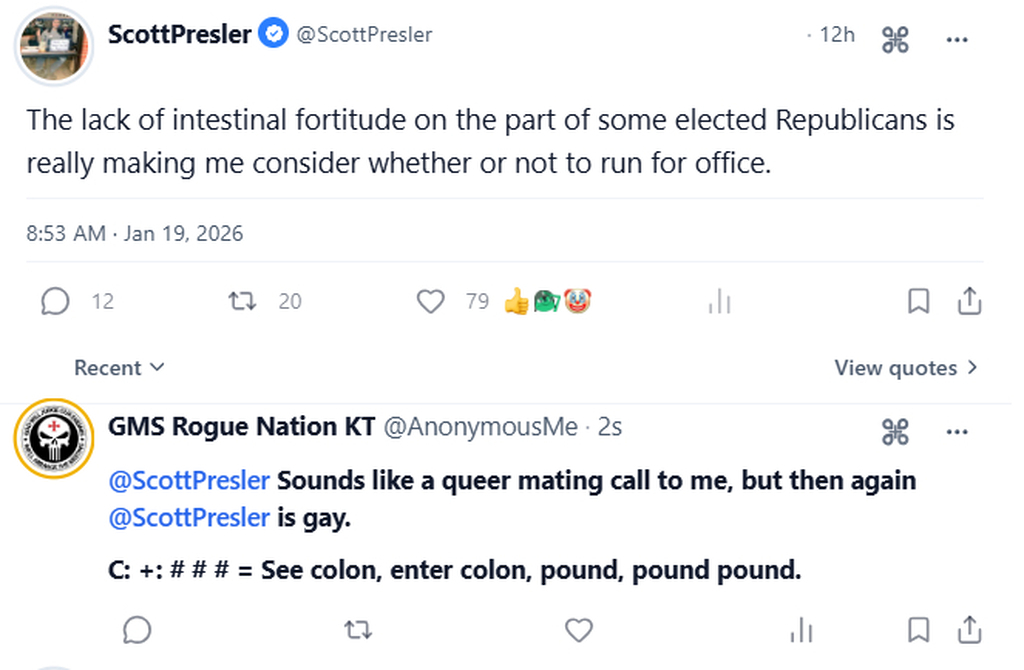Viewport: 1024px width, 670px height.
Task: Click @ScottPresler mention in the reply
Action: pyautogui.click(x=189, y=480)
